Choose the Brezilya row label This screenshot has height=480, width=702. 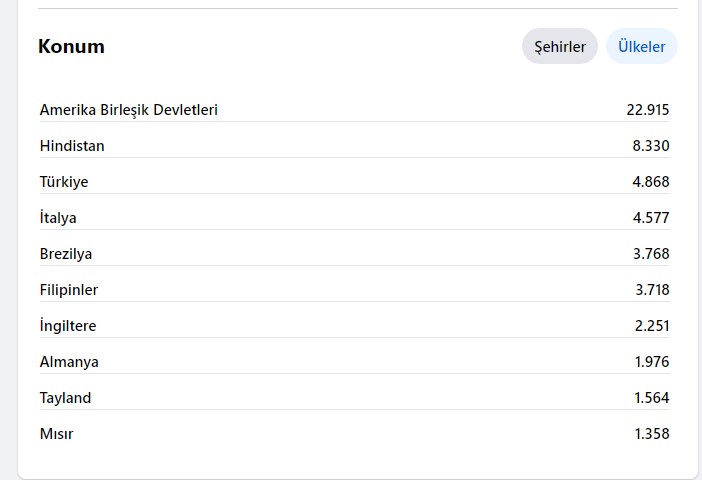coord(66,253)
